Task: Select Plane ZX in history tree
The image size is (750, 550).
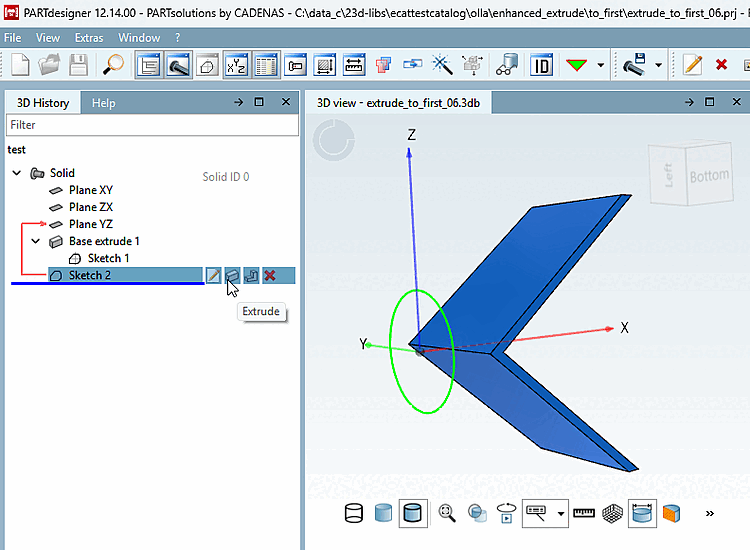Action: point(90,207)
